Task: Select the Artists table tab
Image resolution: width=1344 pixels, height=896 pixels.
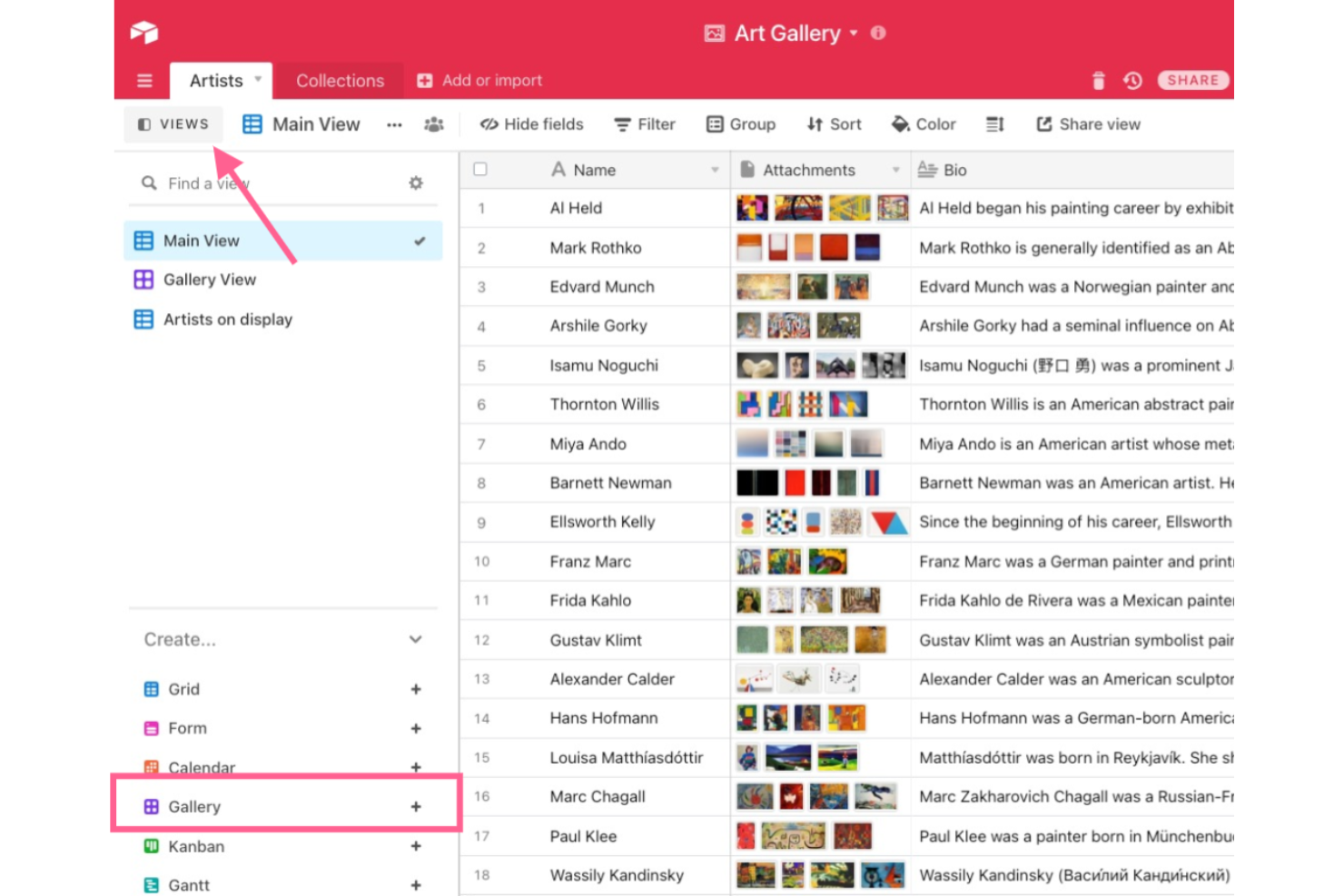Action: pos(218,80)
